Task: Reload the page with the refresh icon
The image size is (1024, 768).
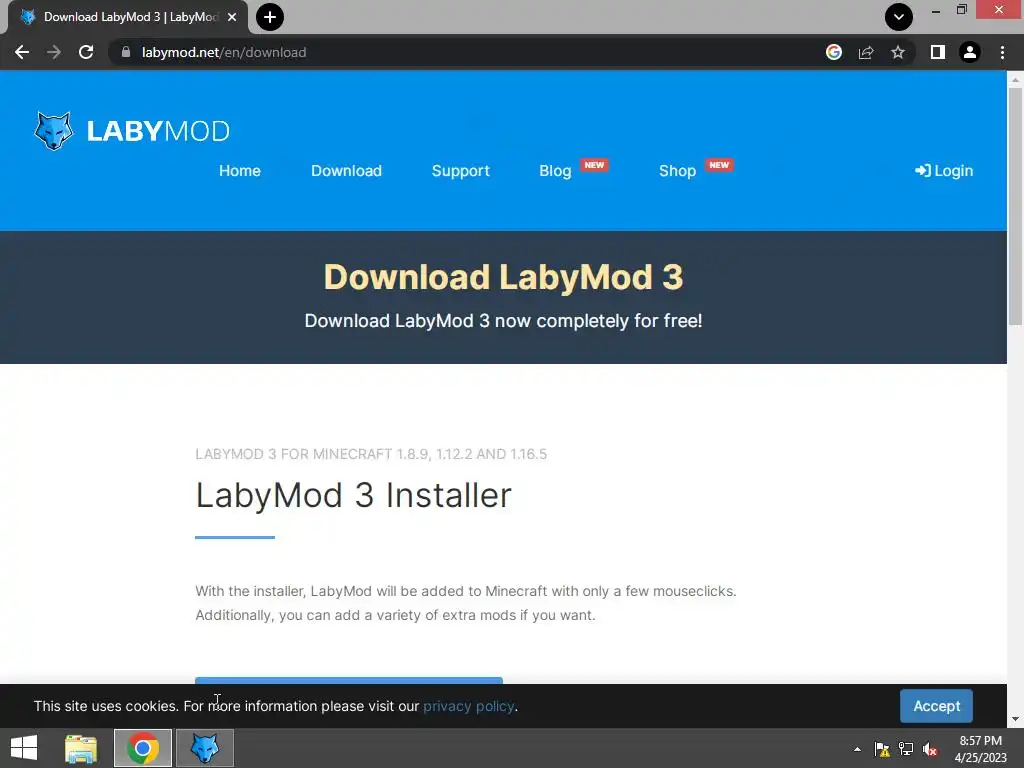Action: point(86,52)
